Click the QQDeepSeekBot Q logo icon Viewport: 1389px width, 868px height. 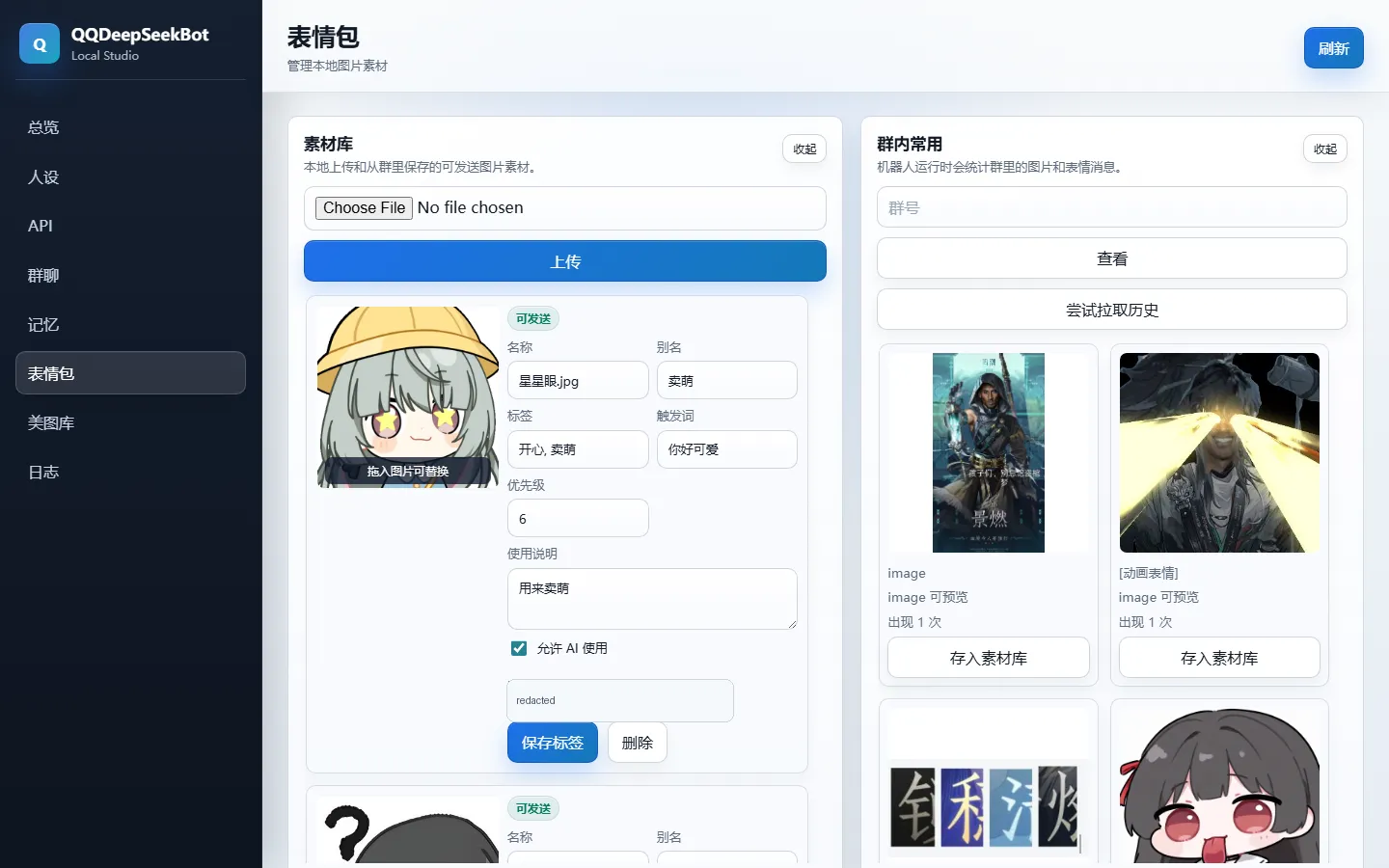[40, 43]
